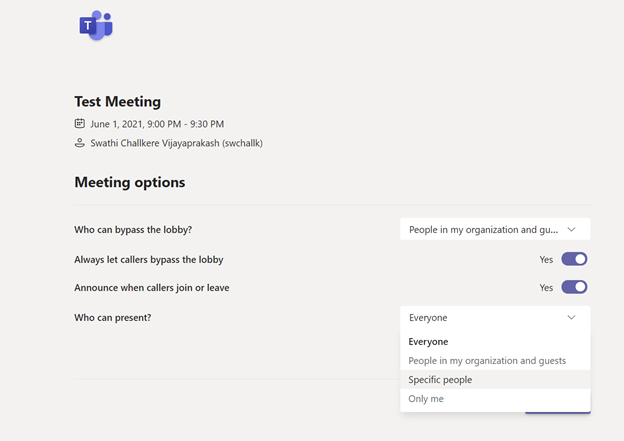This screenshot has height=441, width=624.
Task: Click organizer name Swathi Challkere Vijayaprakash
Action: 176,143
